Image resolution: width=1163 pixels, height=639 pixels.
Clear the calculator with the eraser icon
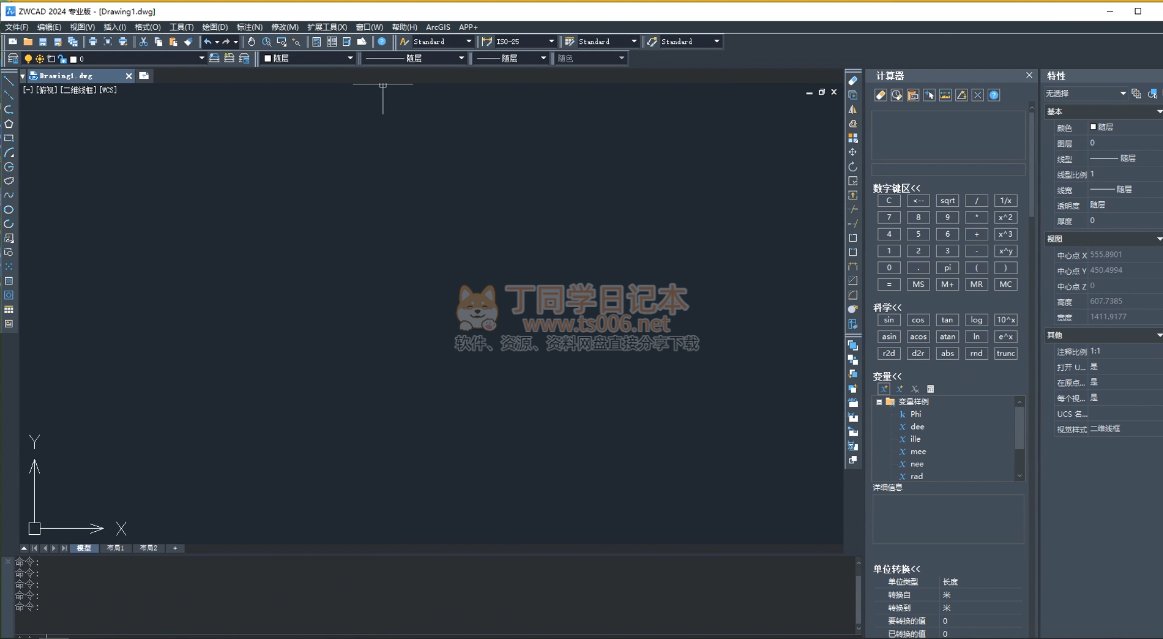[880, 96]
